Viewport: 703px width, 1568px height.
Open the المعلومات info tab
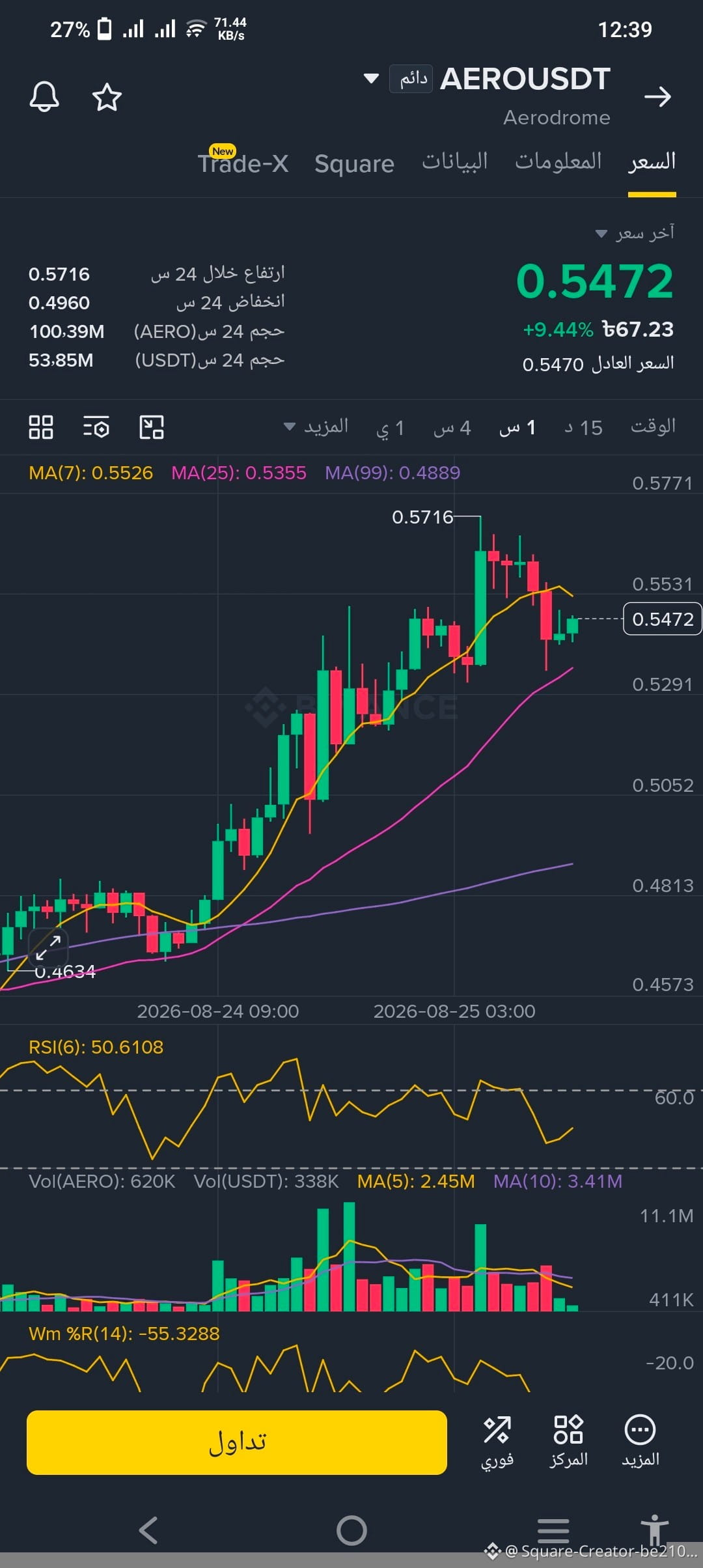[558, 161]
